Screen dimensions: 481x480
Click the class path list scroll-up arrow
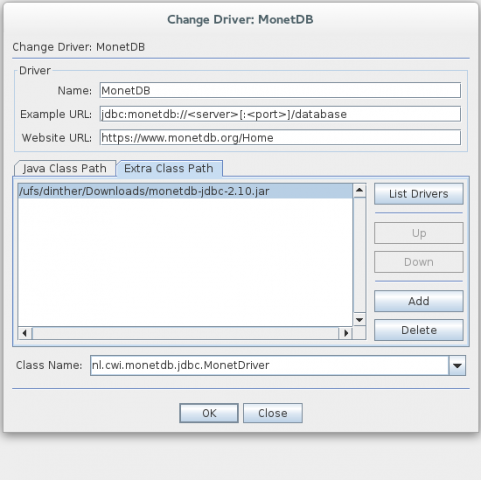coord(359,190)
